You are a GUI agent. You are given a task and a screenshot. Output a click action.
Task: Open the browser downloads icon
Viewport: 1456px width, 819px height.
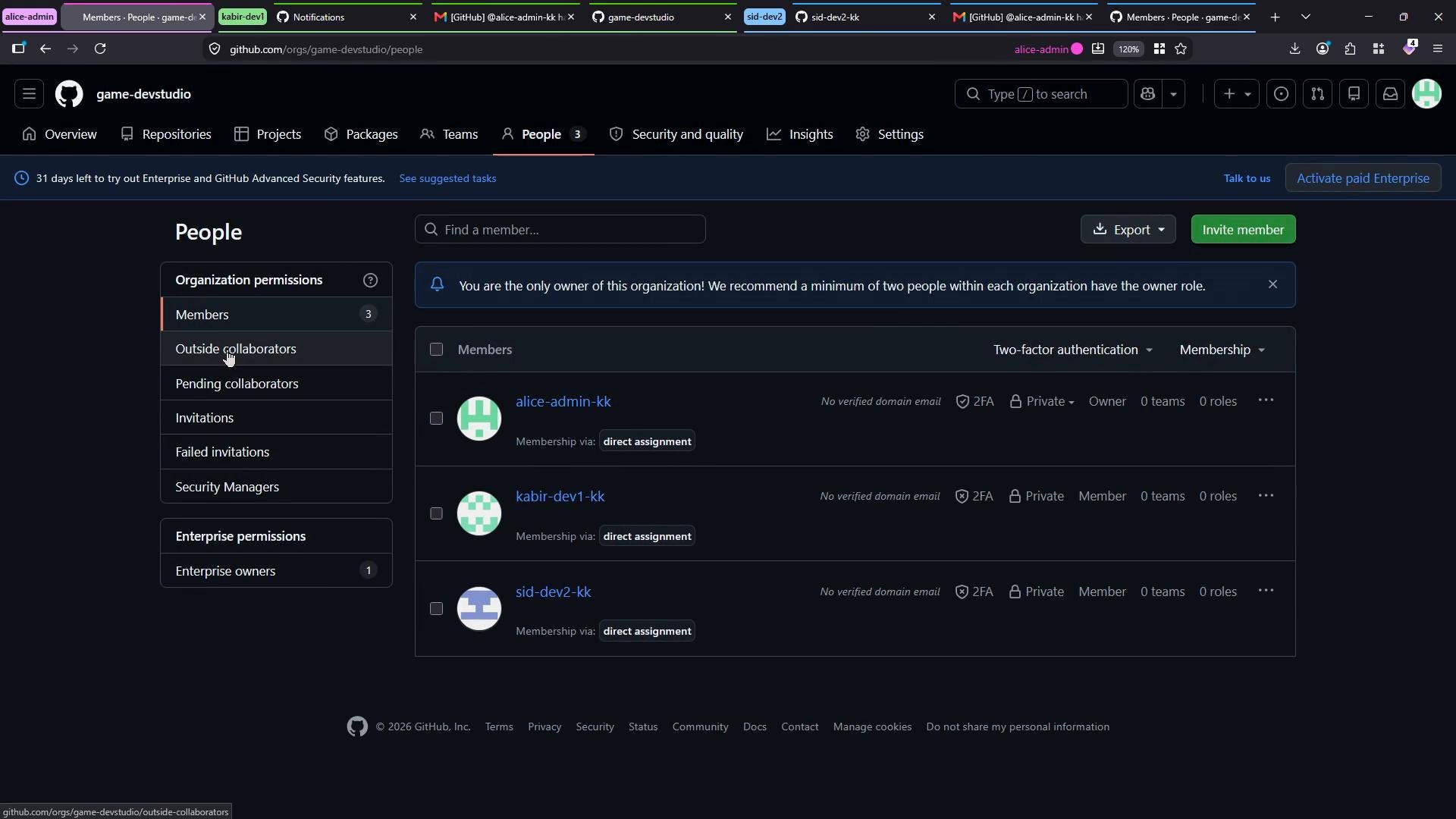pyautogui.click(x=1294, y=49)
